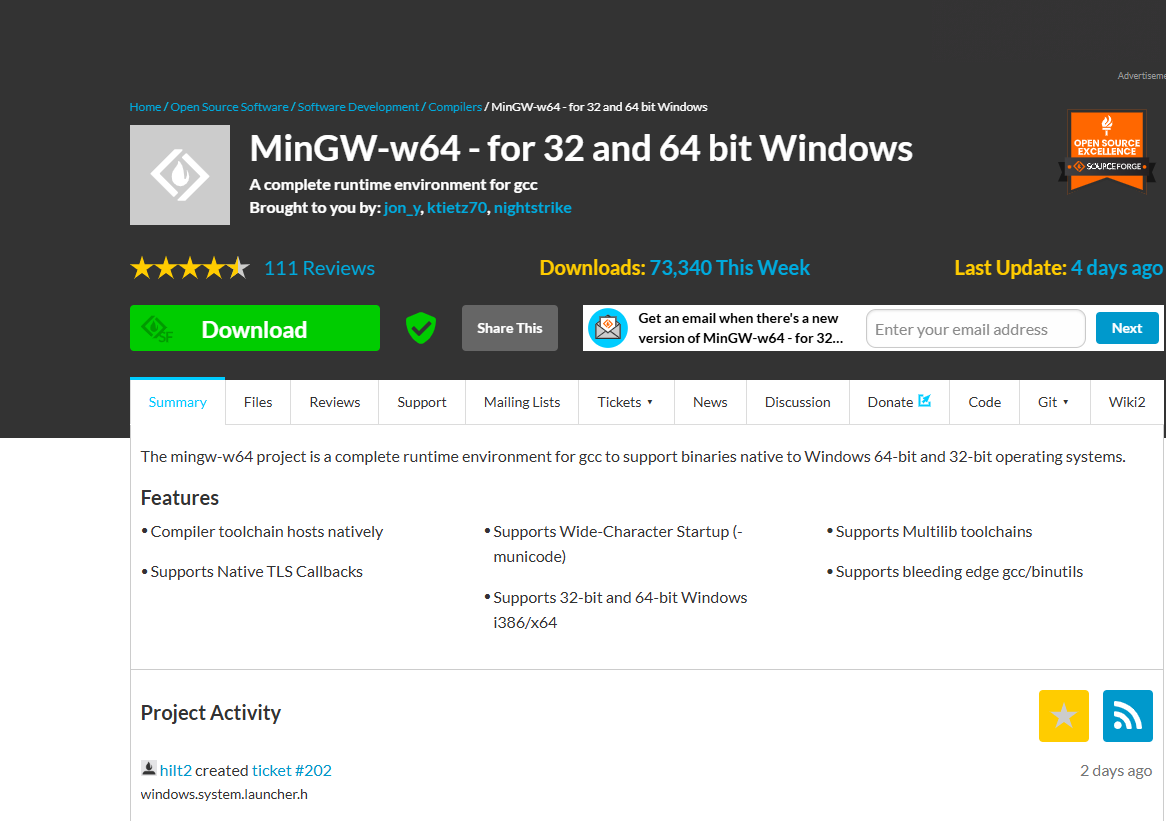Select the Summary tab

178,402
